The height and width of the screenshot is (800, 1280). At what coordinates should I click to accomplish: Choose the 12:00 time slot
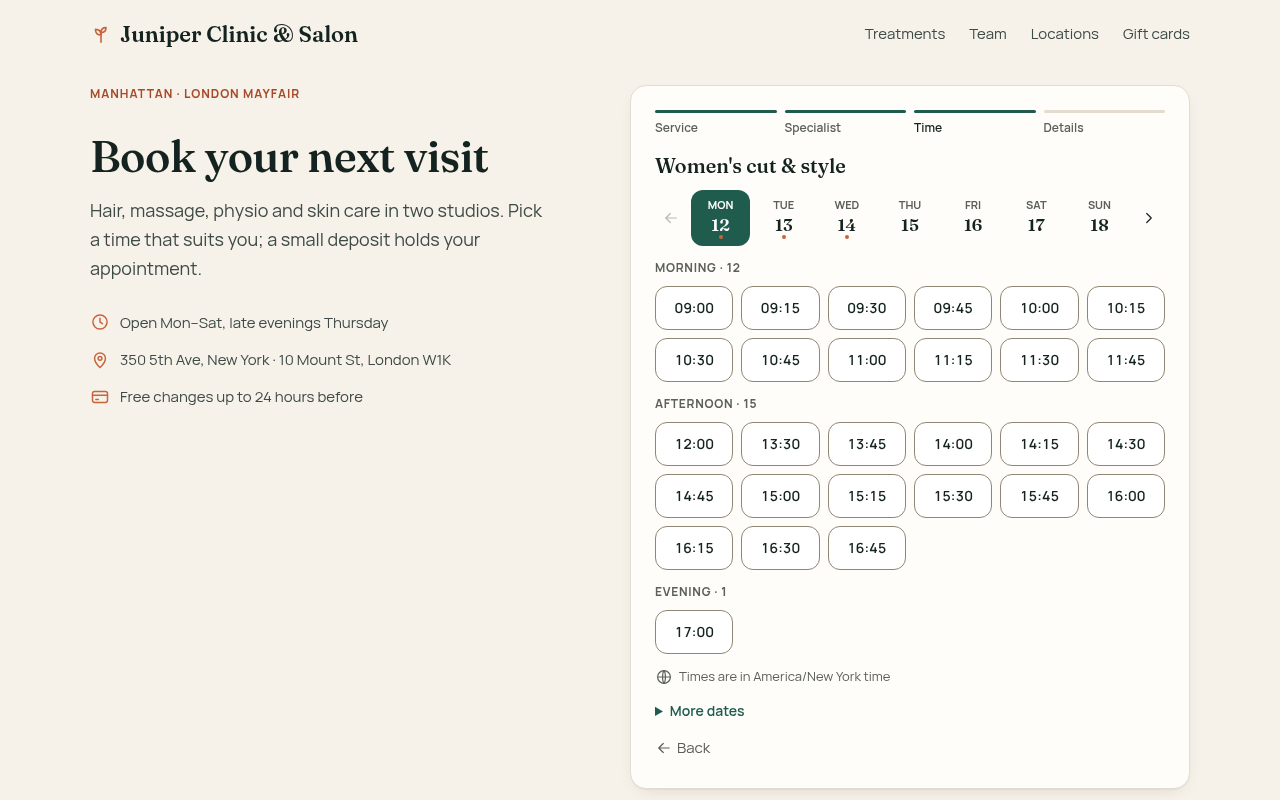pos(694,444)
